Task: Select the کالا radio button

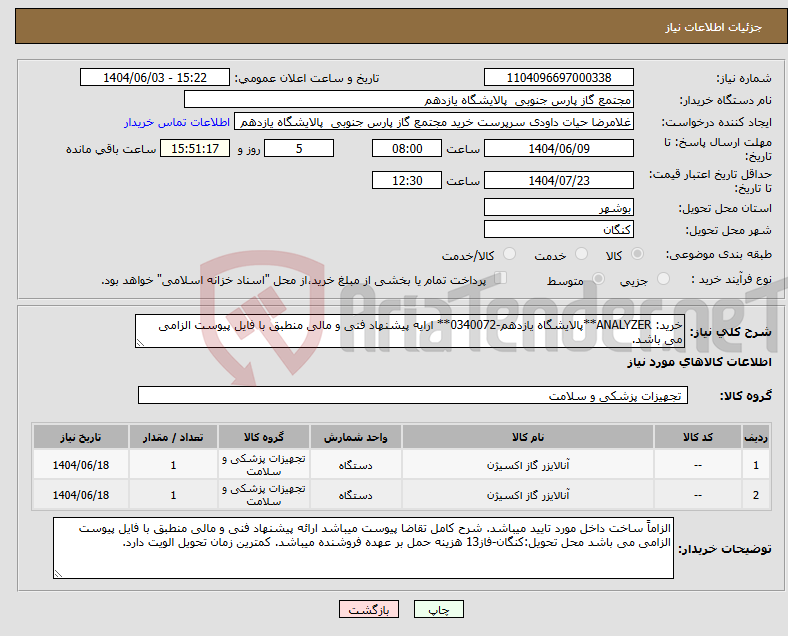Action: point(640,256)
